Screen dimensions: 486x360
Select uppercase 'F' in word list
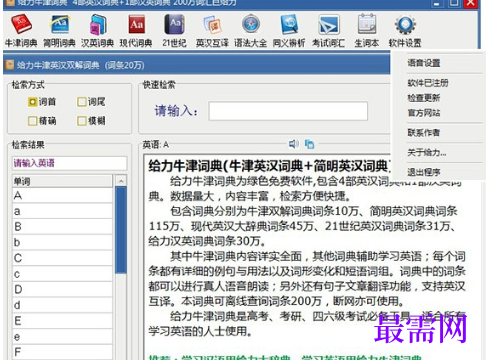[x=62, y=352]
